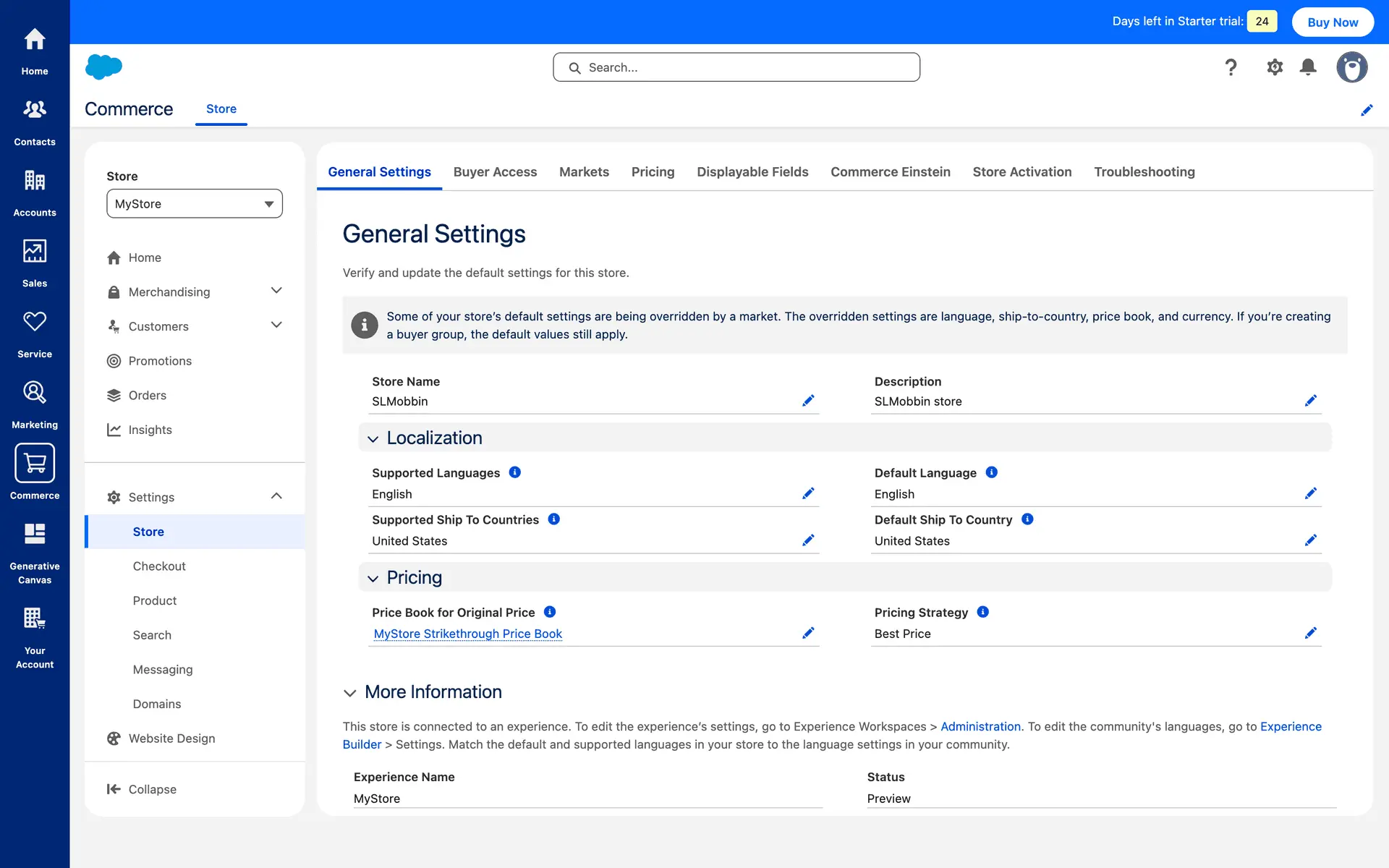
Task: Collapse the Localization section
Action: coord(373,439)
